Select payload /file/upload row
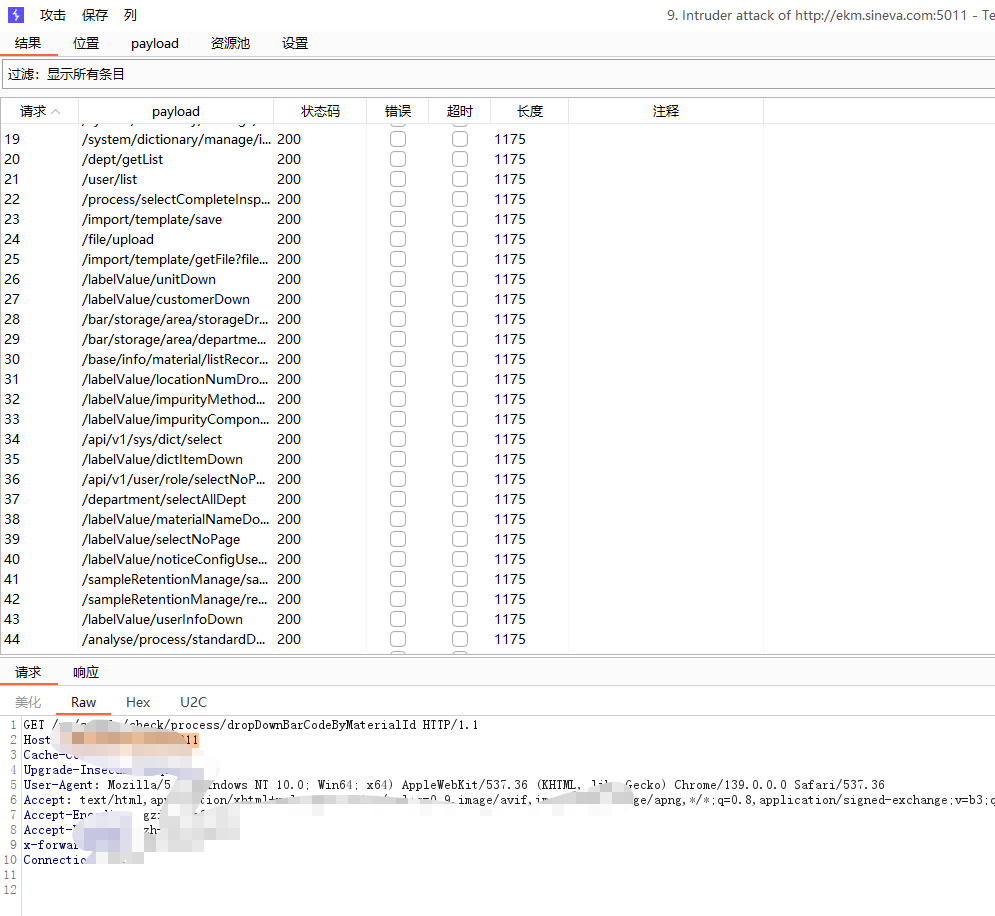 point(117,239)
